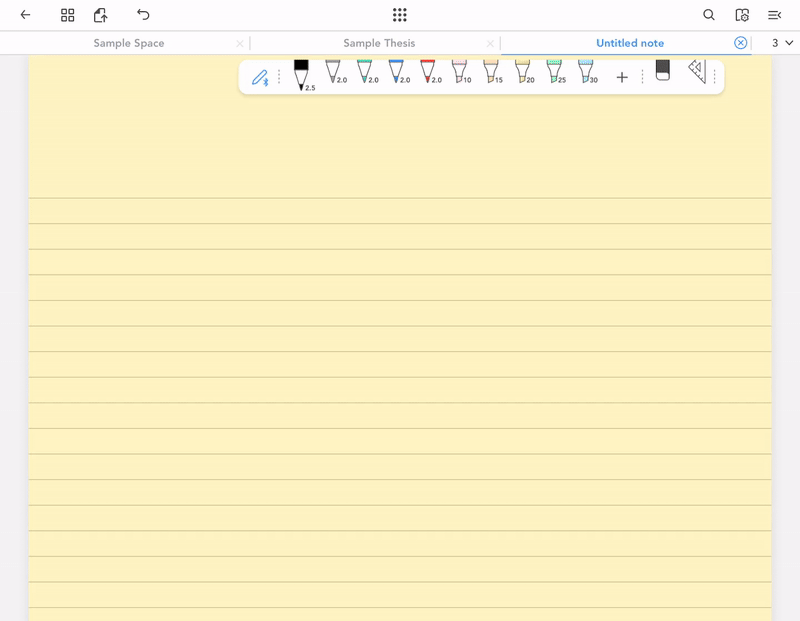Tap the toolbar's right end dotted handle
The image size is (800, 621).
[x=714, y=77]
